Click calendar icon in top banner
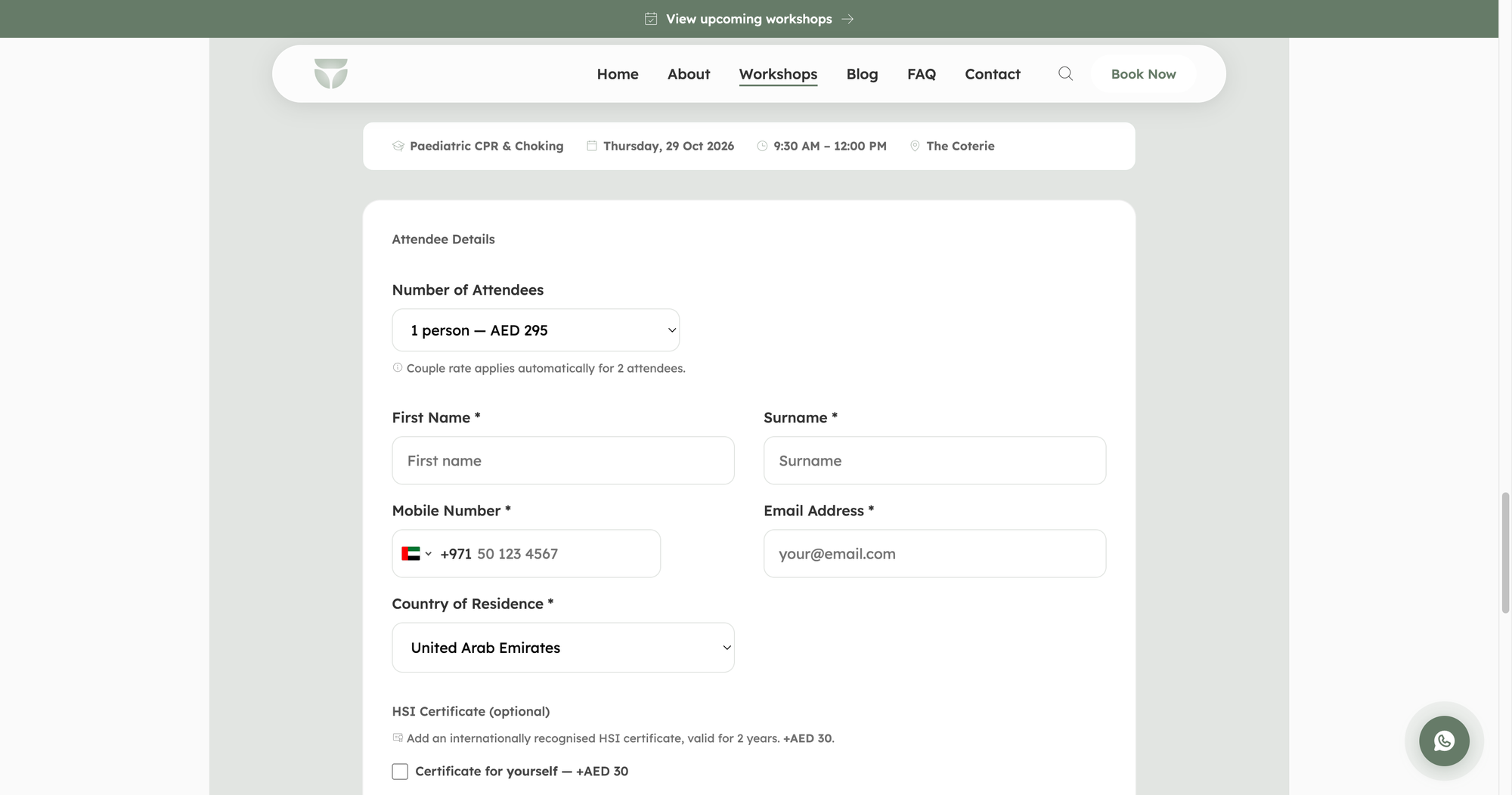 point(651,19)
